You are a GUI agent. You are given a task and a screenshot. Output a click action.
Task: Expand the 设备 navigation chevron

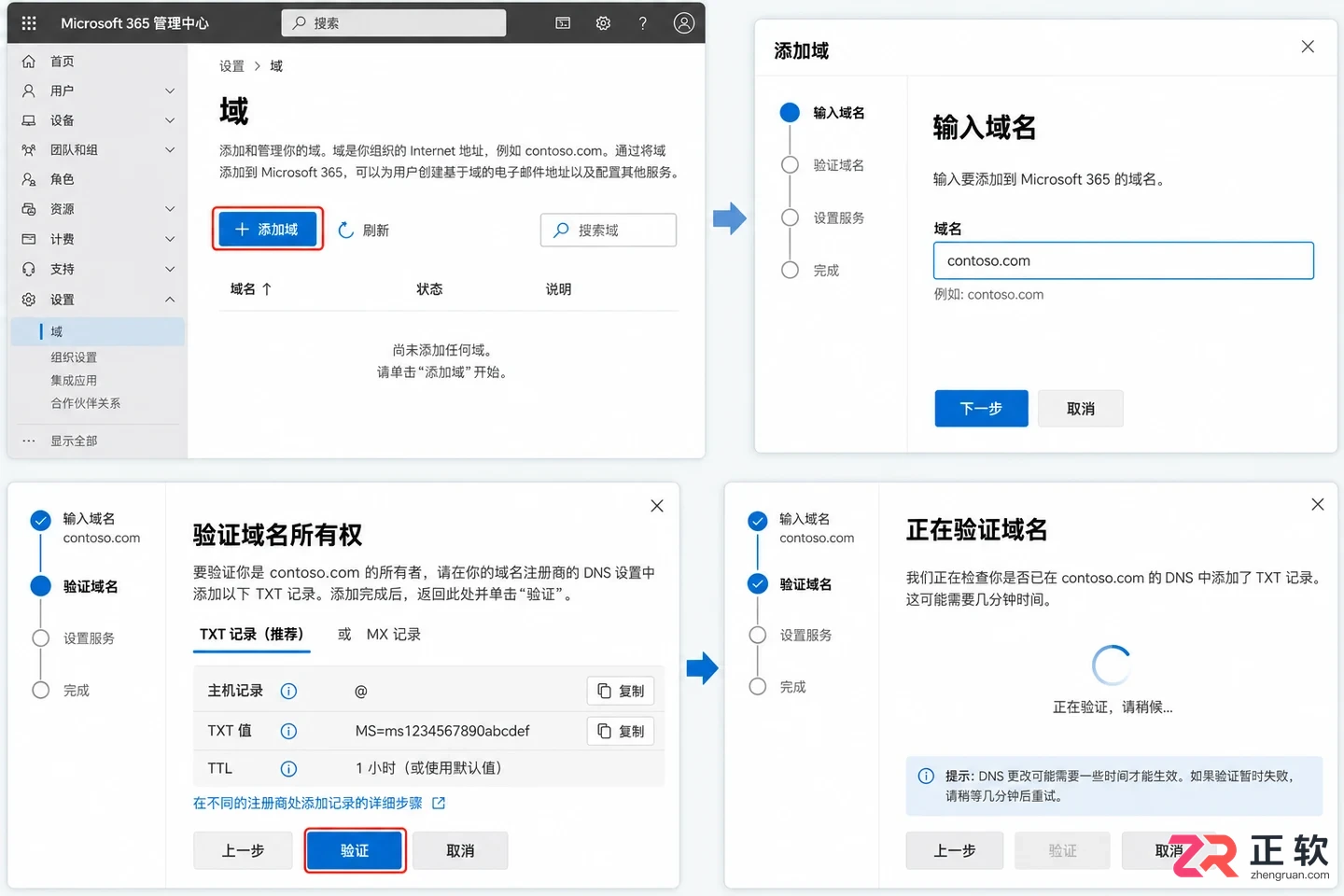tap(170, 120)
